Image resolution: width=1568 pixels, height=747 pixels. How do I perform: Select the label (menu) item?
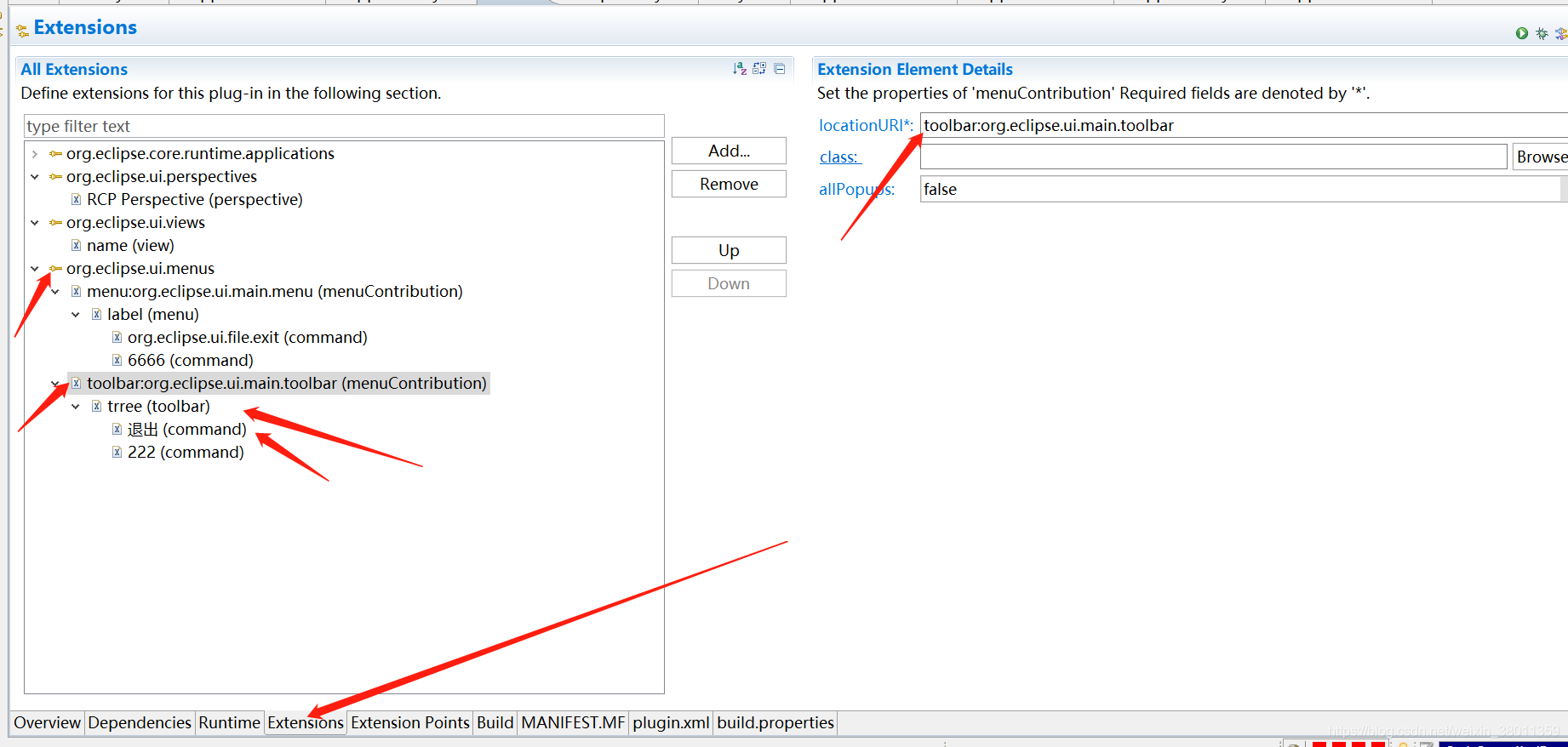[153, 315]
